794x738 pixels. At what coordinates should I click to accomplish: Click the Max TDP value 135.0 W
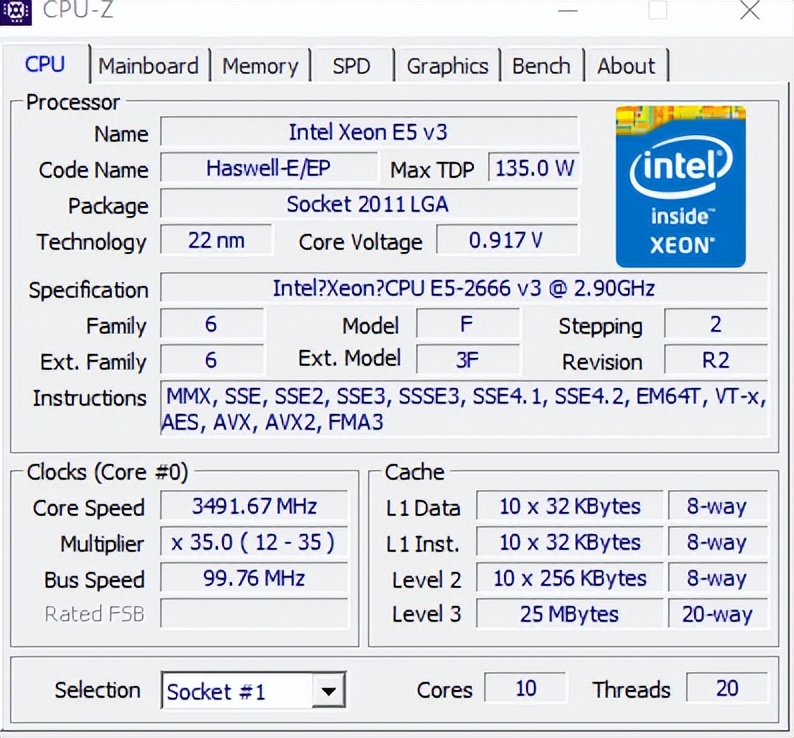tap(534, 168)
